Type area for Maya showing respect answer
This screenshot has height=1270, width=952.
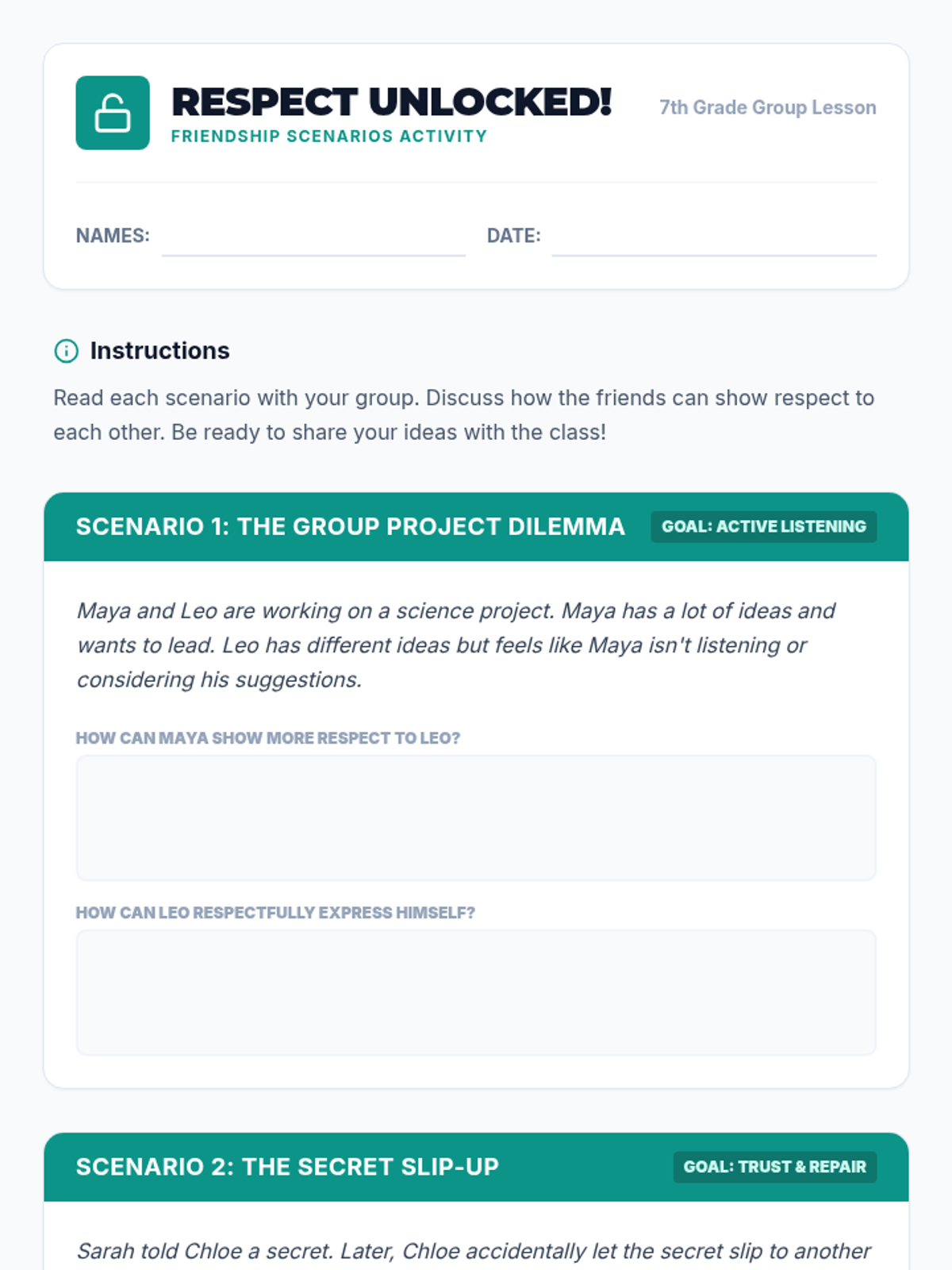[x=476, y=818]
